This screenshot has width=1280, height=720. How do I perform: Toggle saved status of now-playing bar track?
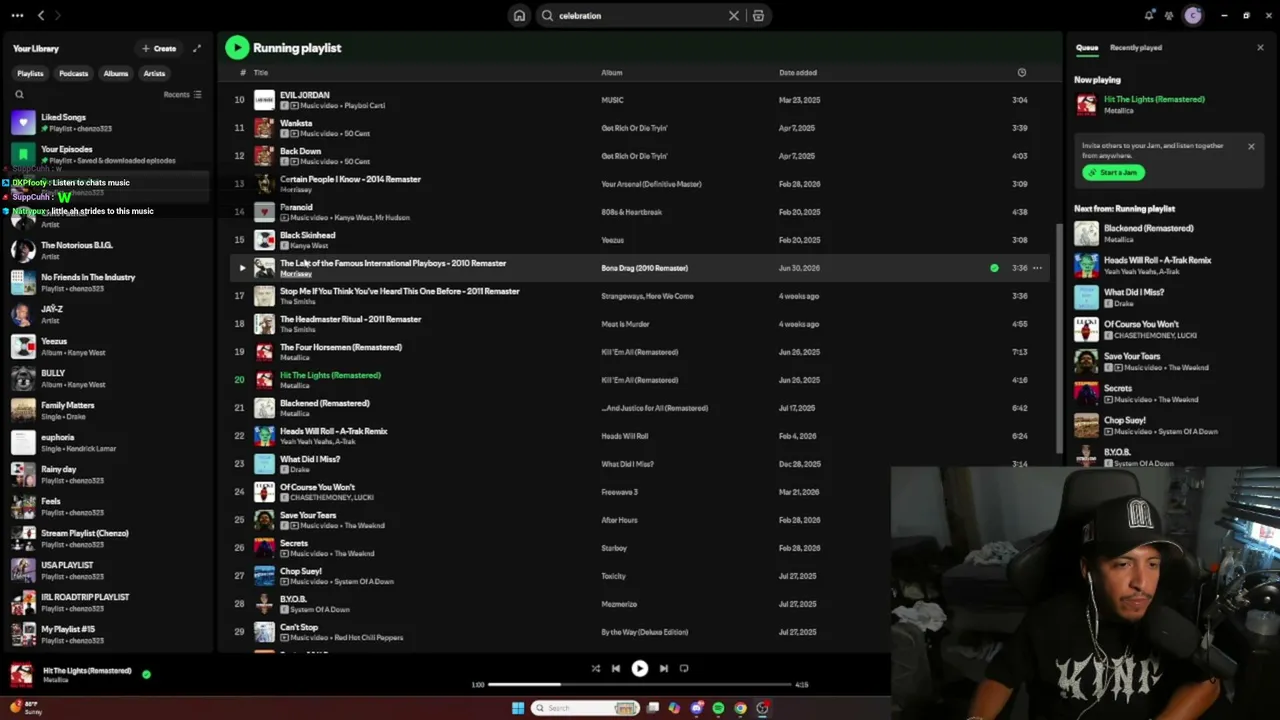coord(146,674)
